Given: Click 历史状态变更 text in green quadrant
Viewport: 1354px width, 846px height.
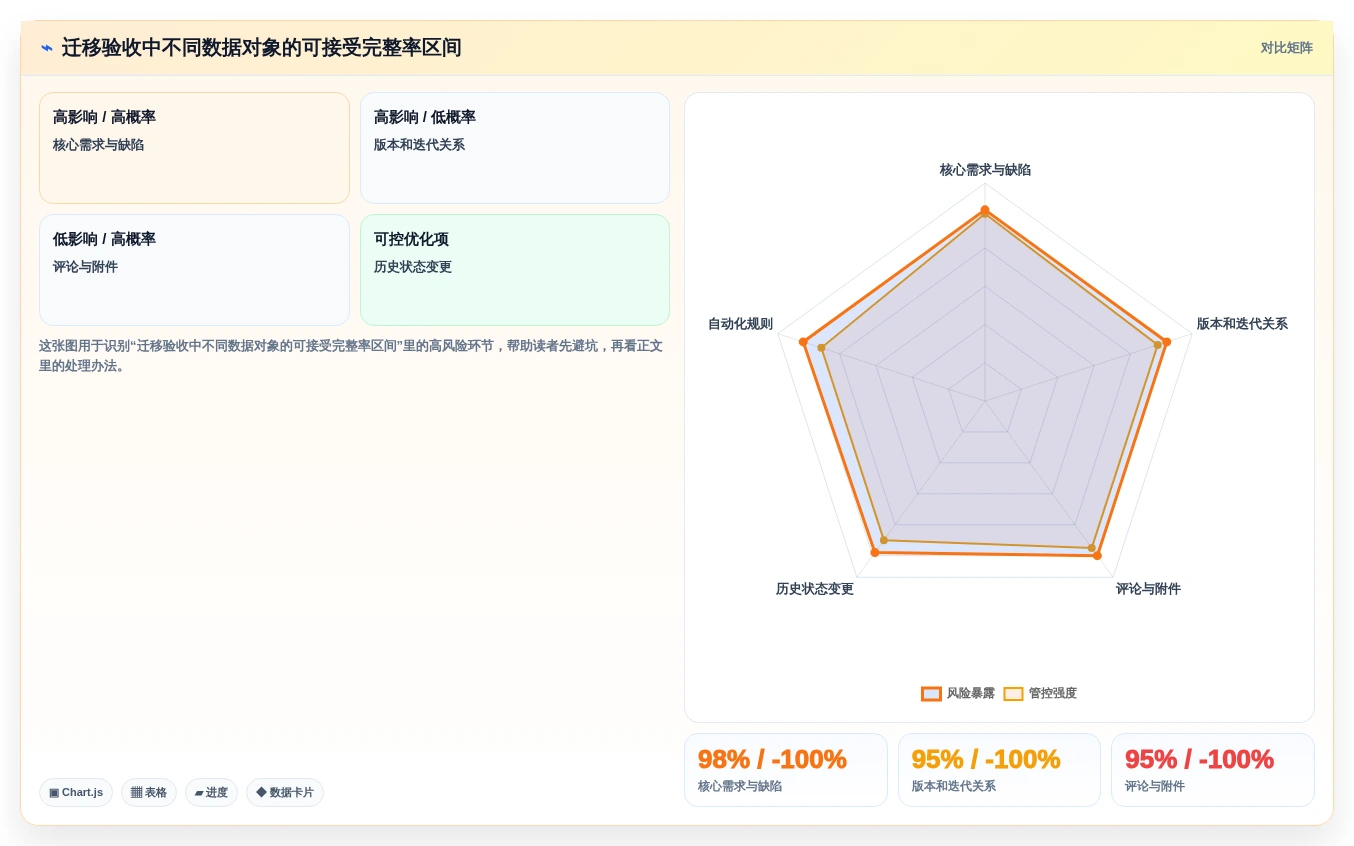Looking at the screenshot, I should click(x=413, y=267).
